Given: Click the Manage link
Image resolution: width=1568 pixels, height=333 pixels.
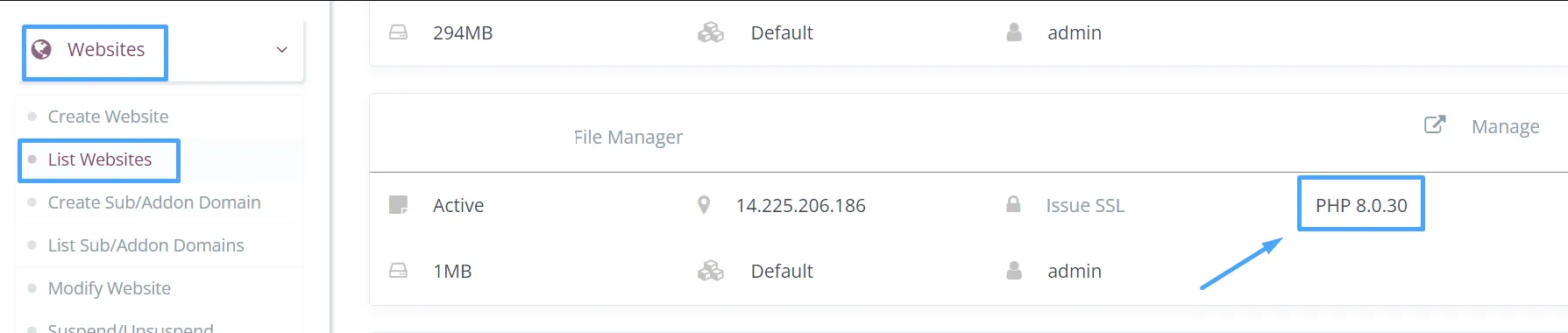Looking at the screenshot, I should click(x=1505, y=126).
